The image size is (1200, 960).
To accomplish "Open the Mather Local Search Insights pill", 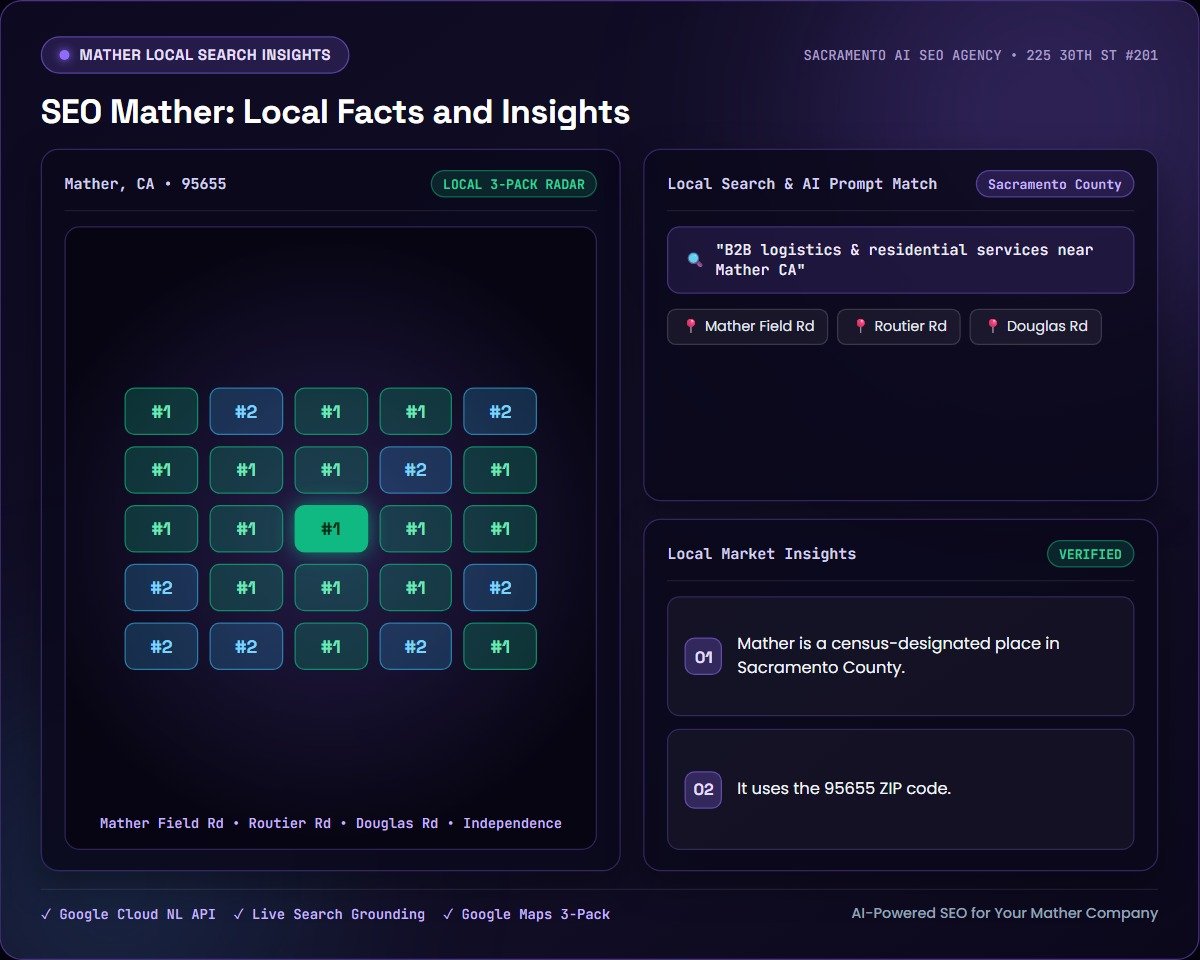I will [195, 55].
